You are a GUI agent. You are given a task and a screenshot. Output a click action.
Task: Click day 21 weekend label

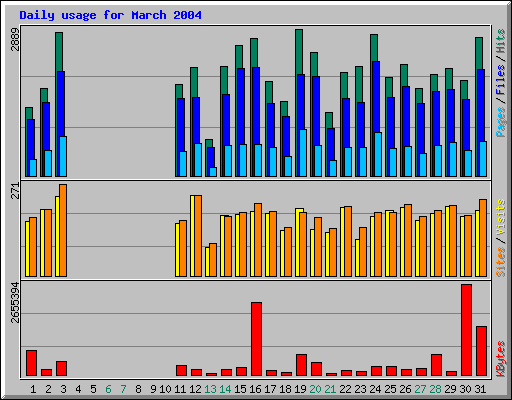click(x=330, y=389)
